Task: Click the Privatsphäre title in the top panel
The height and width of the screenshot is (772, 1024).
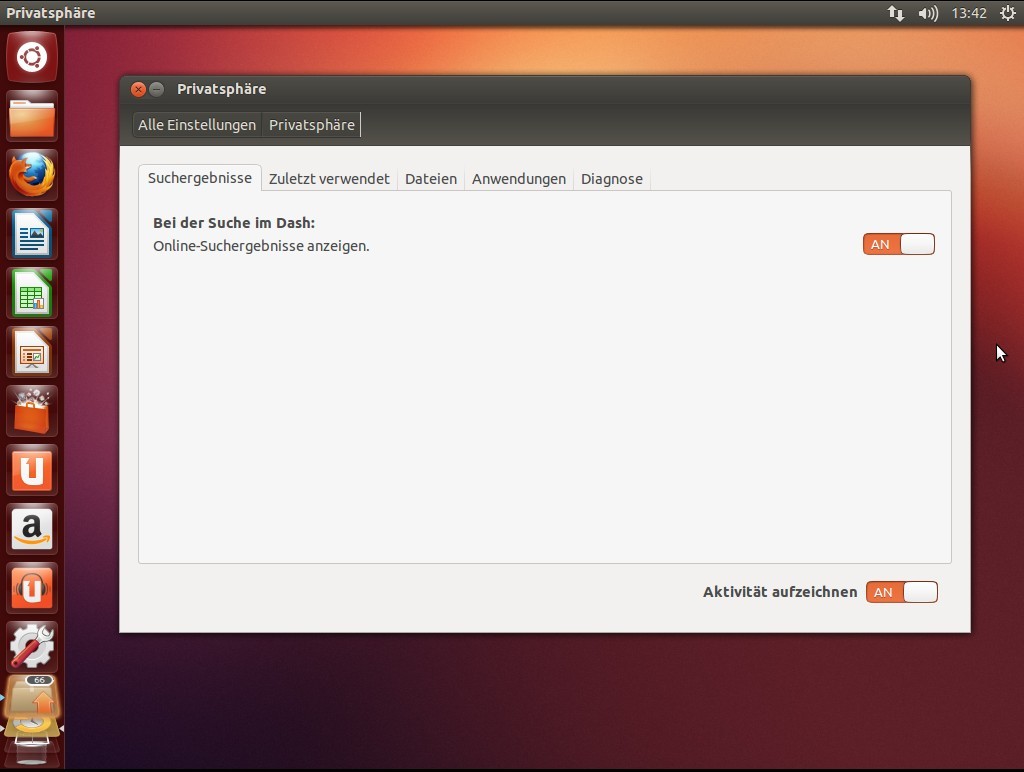Action: (51, 13)
